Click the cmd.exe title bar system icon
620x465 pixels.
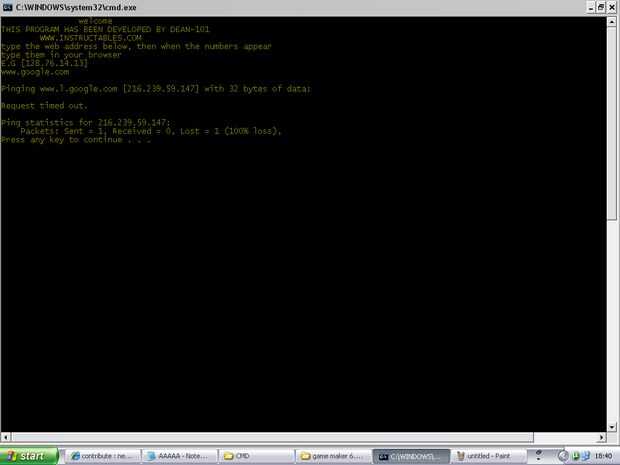click(x=7, y=7)
